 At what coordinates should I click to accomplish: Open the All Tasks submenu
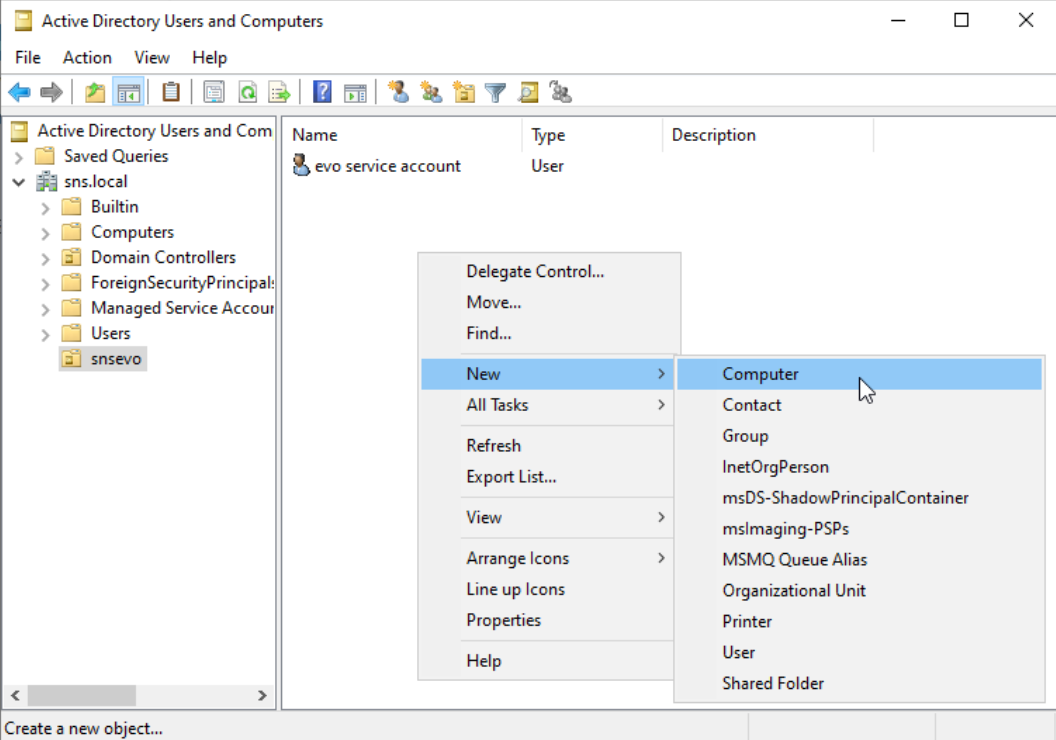[x=547, y=405]
